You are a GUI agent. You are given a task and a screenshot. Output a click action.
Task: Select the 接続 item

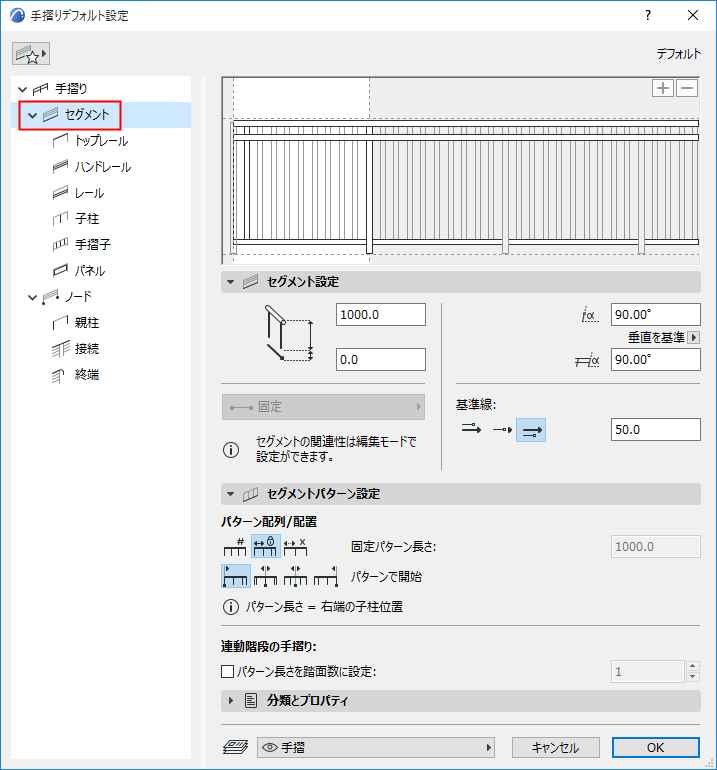coord(87,349)
